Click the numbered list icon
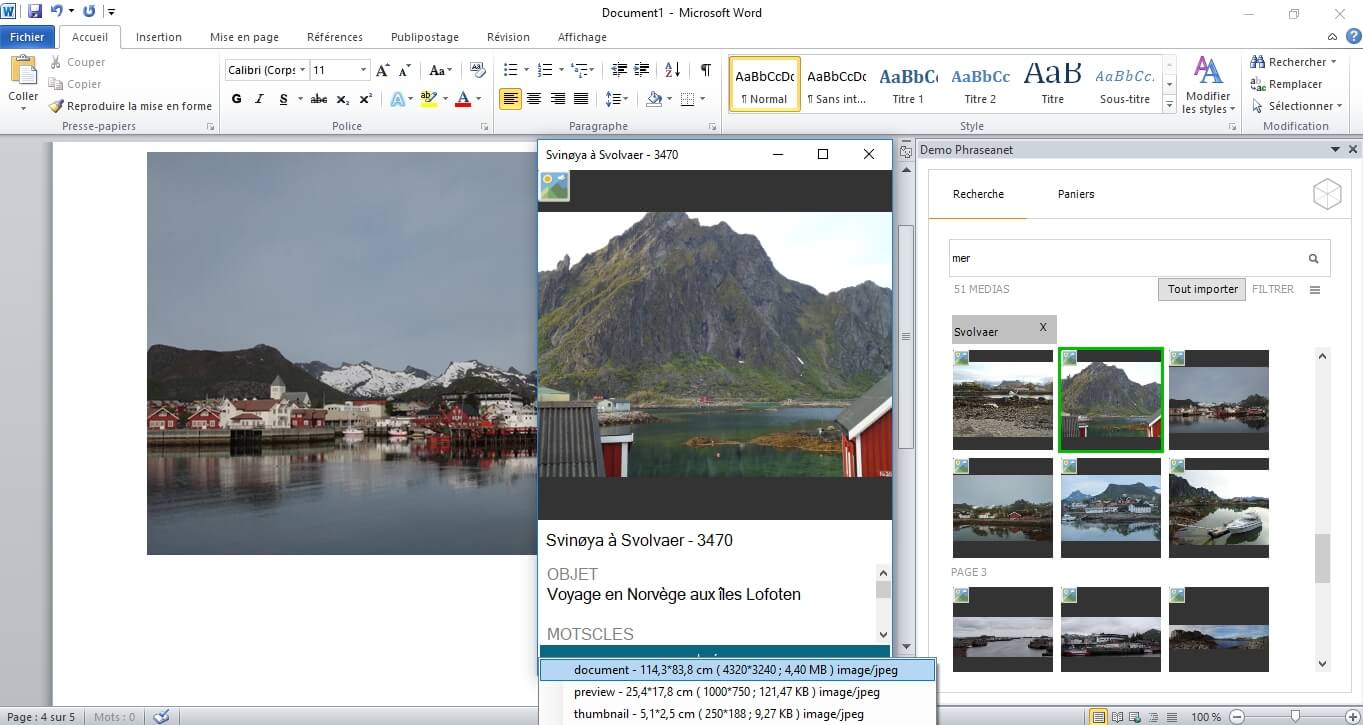The height and width of the screenshot is (725, 1363). coord(544,70)
